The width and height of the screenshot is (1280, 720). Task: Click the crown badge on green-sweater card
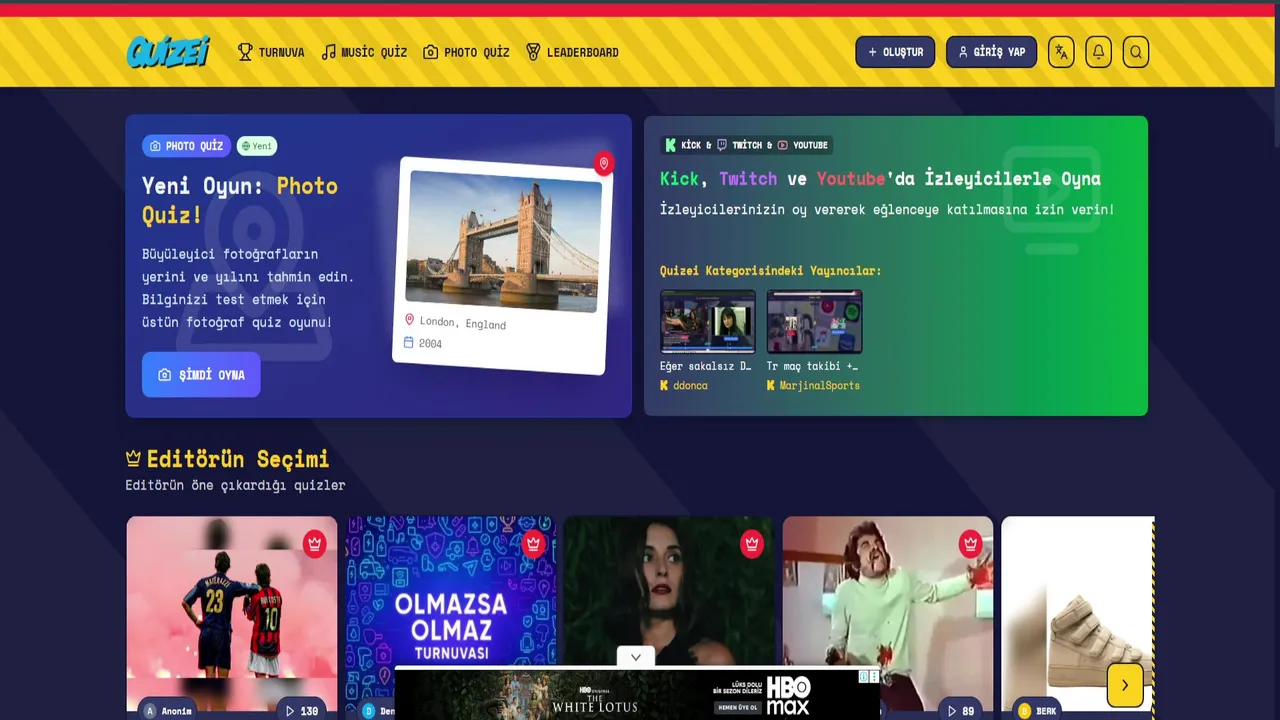[970, 544]
